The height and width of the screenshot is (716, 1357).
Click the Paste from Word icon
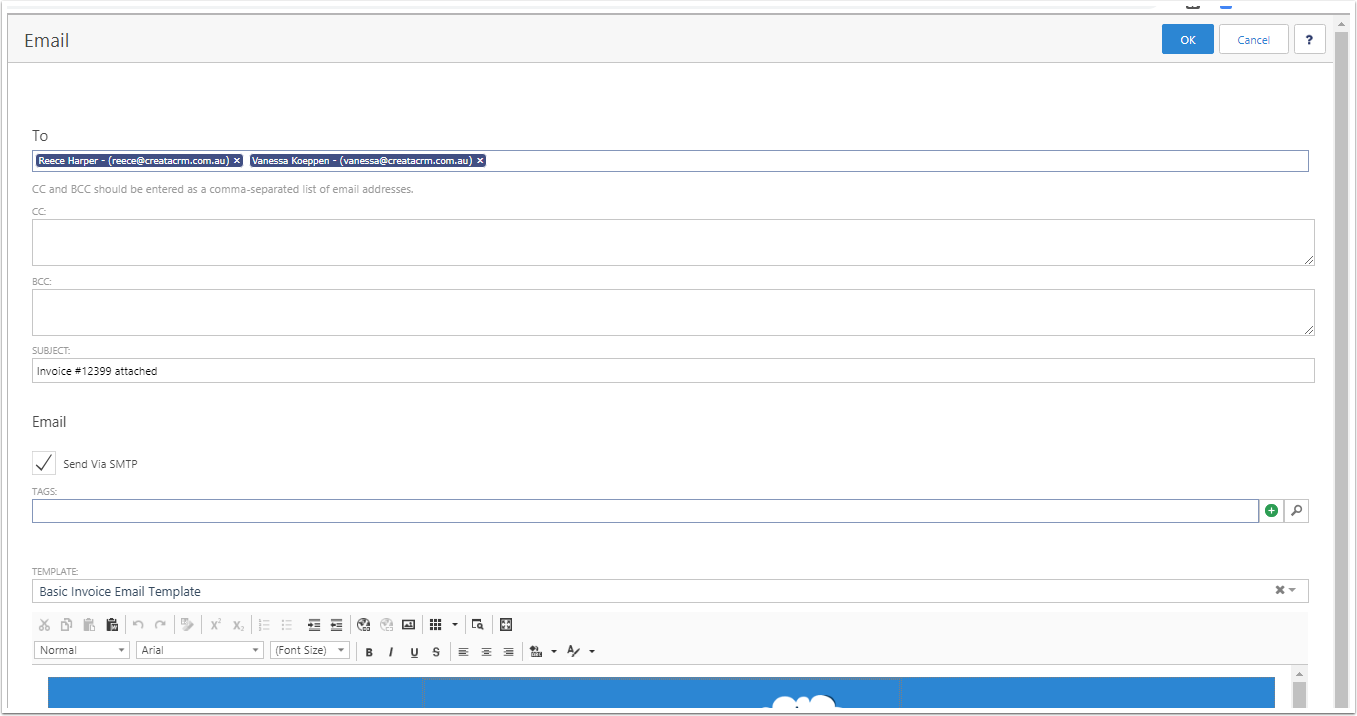(x=112, y=625)
